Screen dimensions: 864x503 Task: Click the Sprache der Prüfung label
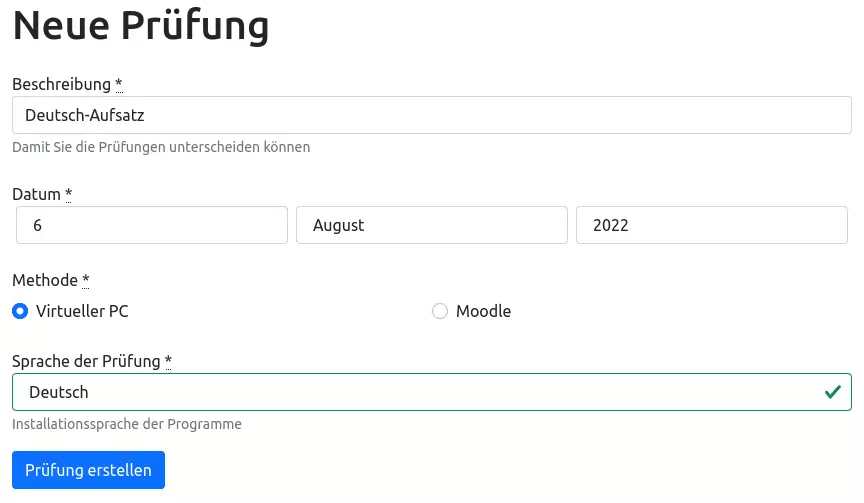[86, 360]
